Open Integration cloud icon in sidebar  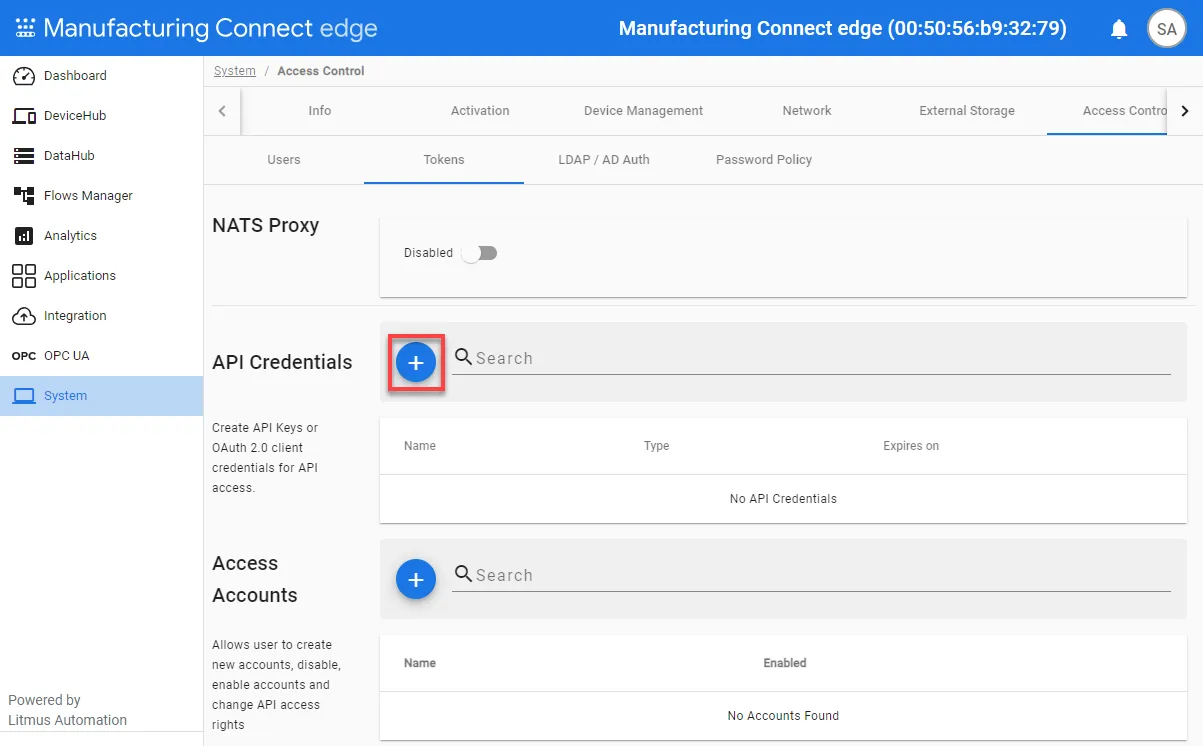[x=24, y=316]
